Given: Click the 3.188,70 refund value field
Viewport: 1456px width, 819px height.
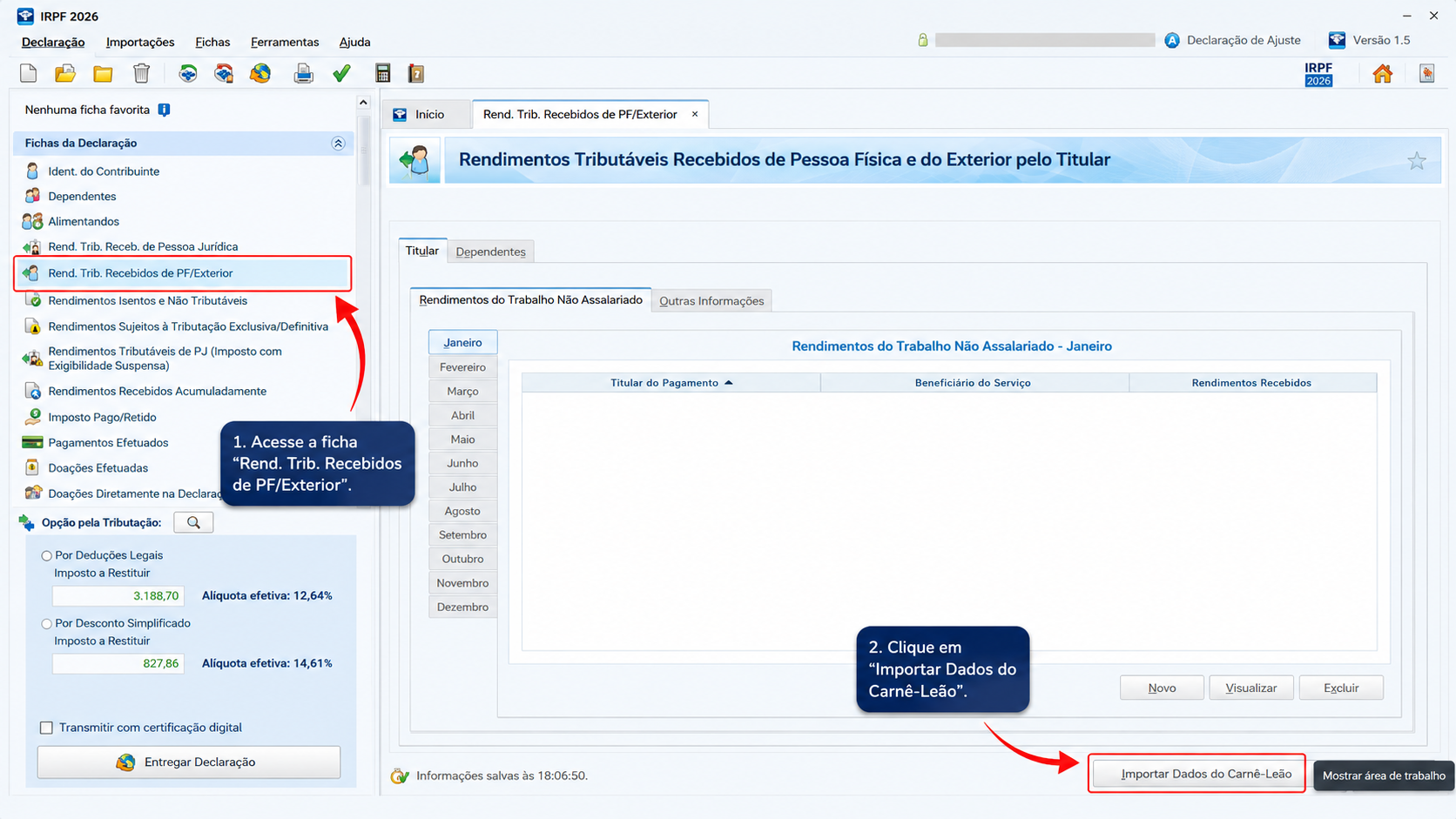Looking at the screenshot, I should click(x=118, y=596).
